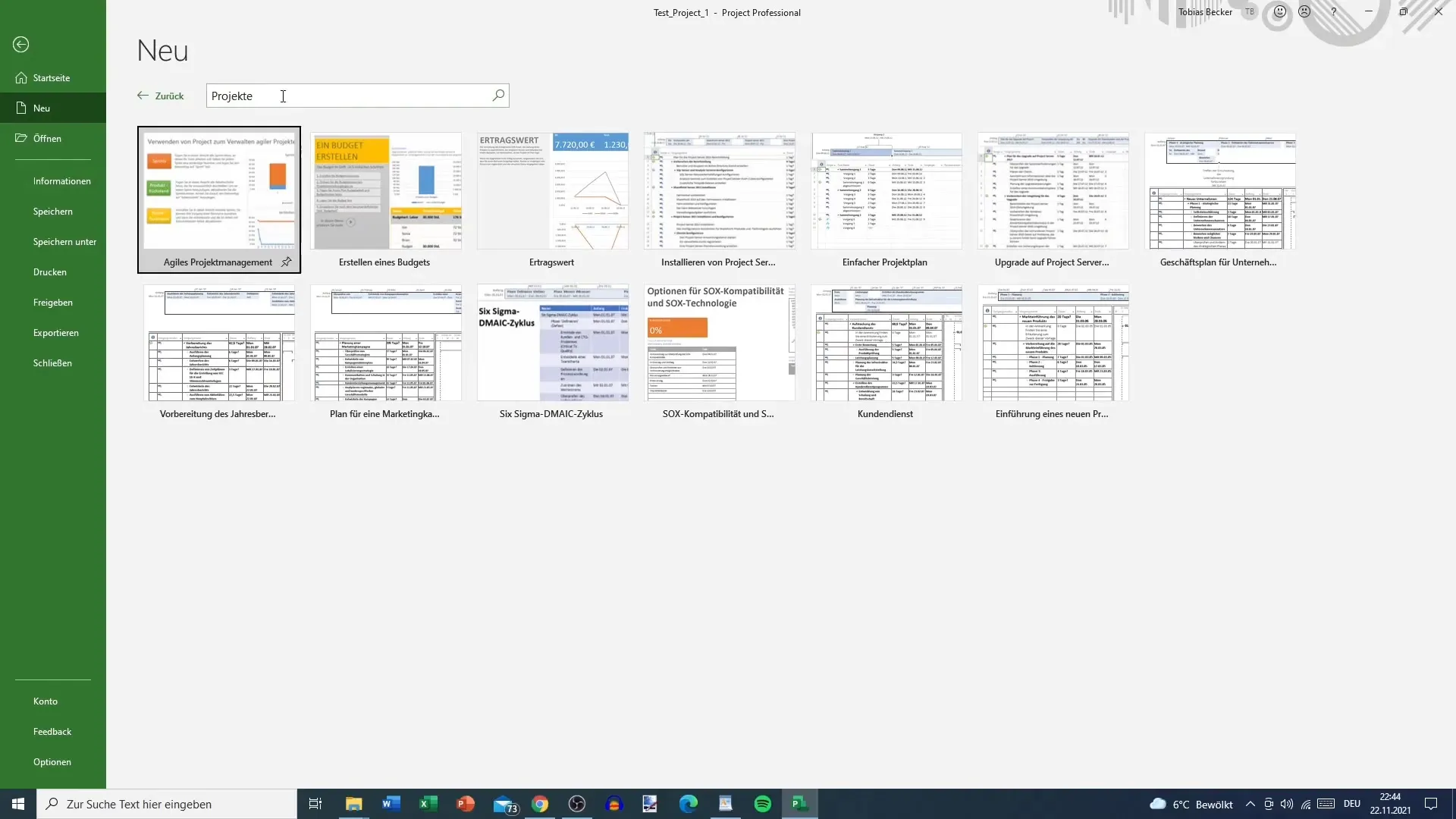
Task: Select Vorbereitung des Jahresberichts template
Action: click(x=219, y=342)
